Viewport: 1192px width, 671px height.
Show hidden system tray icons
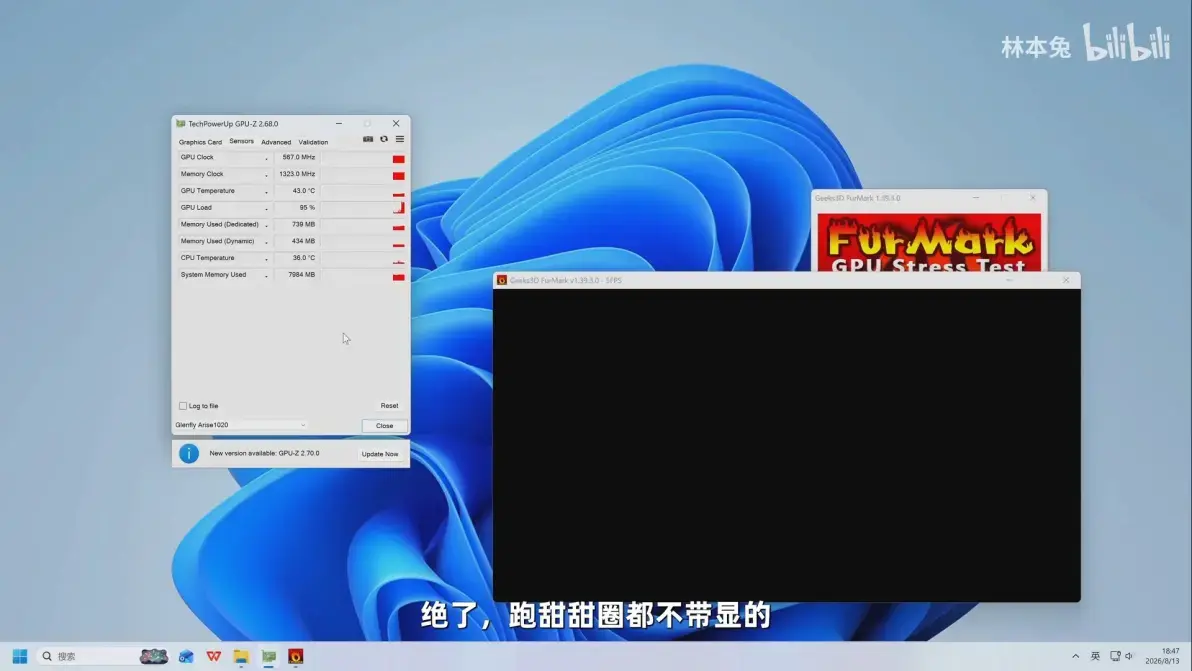coord(1075,656)
